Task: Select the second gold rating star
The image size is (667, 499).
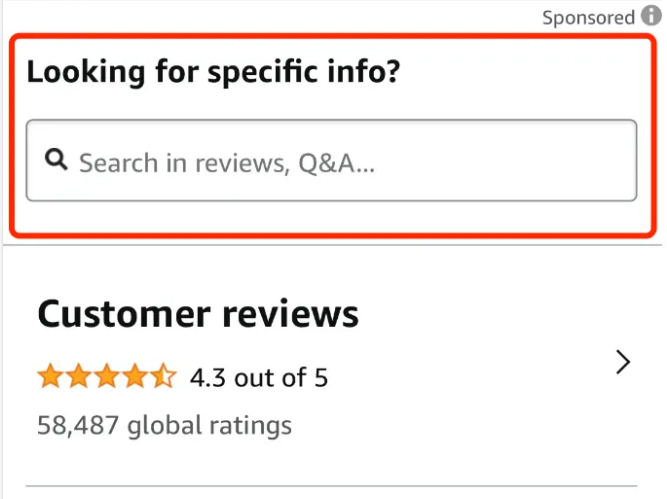Action: (x=79, y=376)
